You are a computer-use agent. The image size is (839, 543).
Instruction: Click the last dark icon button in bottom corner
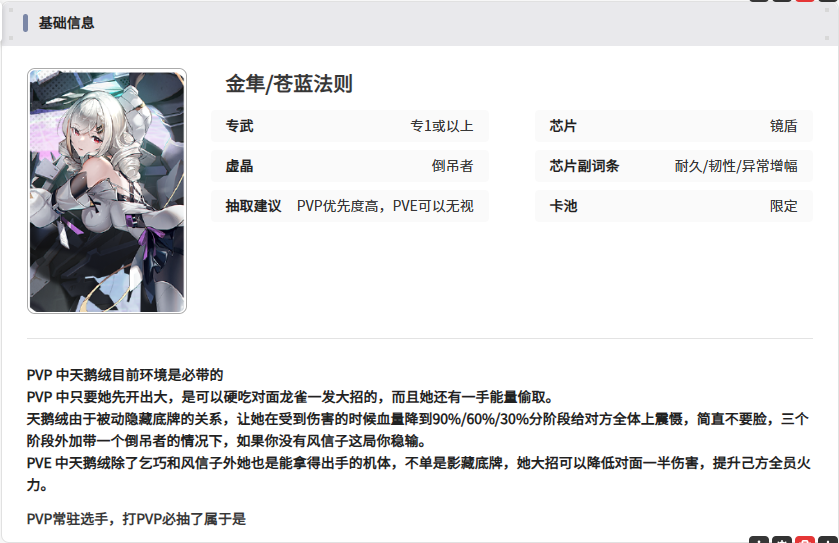[x=828, y=539]
